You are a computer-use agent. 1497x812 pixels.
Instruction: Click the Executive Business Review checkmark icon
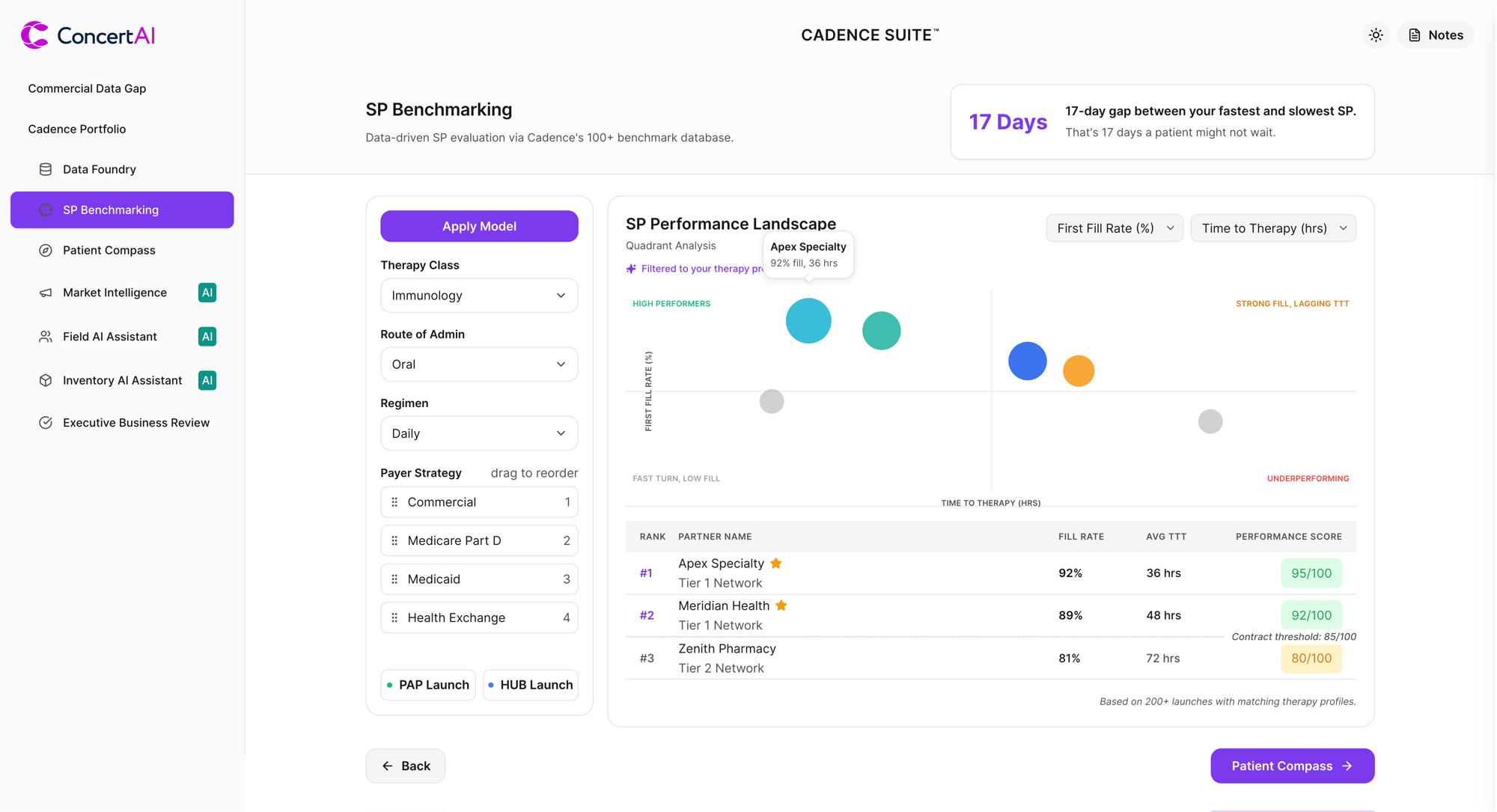point(46,423)
